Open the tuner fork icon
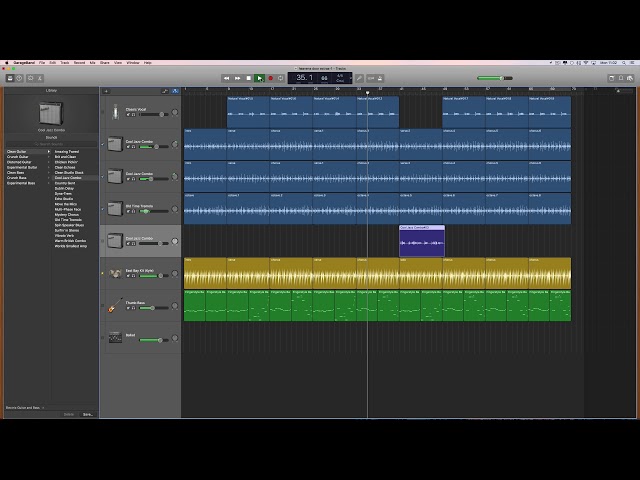The height and width of the screenshot is (480, 640). pos(359,78)
